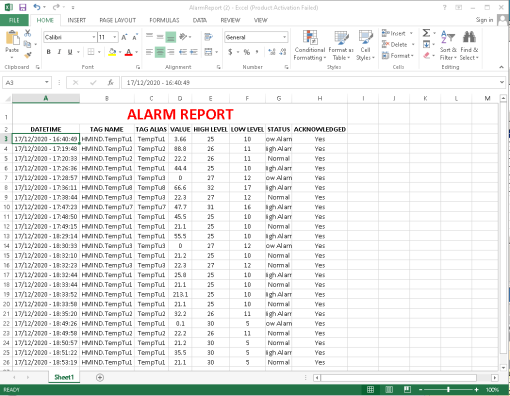The height and width of the screenshot is (396, 510).
Task: Save the workbook with the floppy disk icon
Action: 22,7
